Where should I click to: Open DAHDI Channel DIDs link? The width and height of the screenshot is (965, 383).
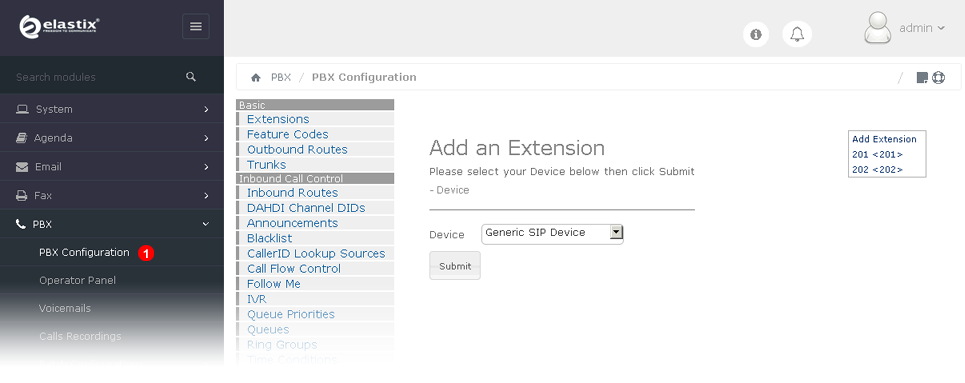(x=306, y=208)
